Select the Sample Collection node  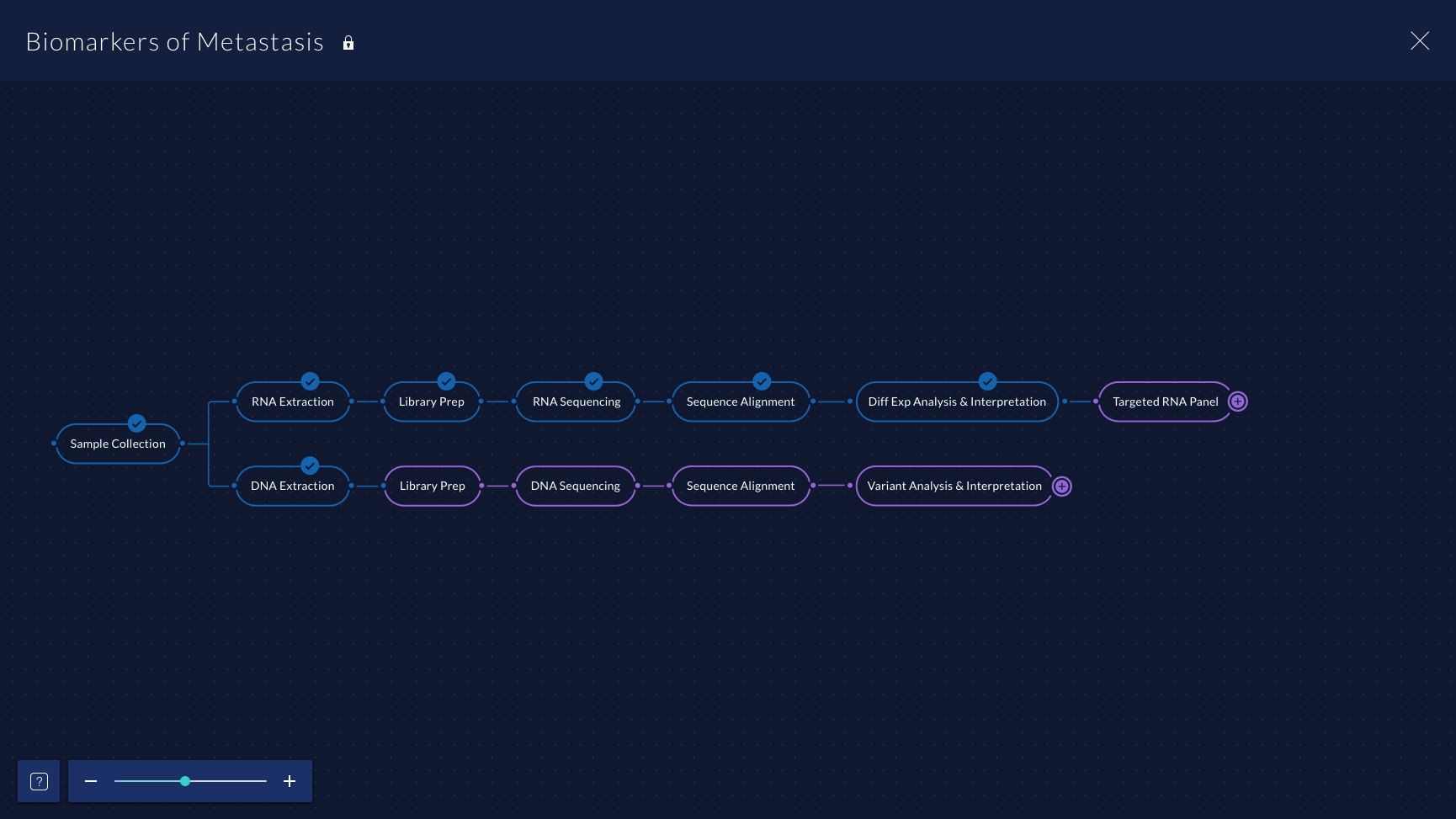point(117,444)
